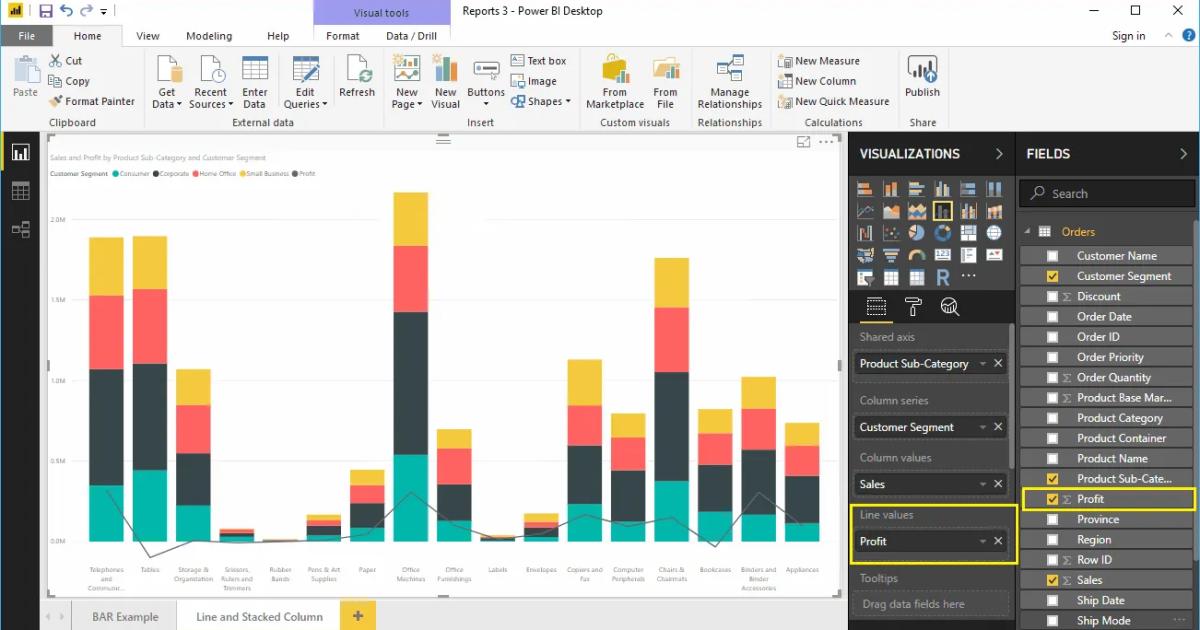
Task: Click the Publish button
Action: [921, 80]
